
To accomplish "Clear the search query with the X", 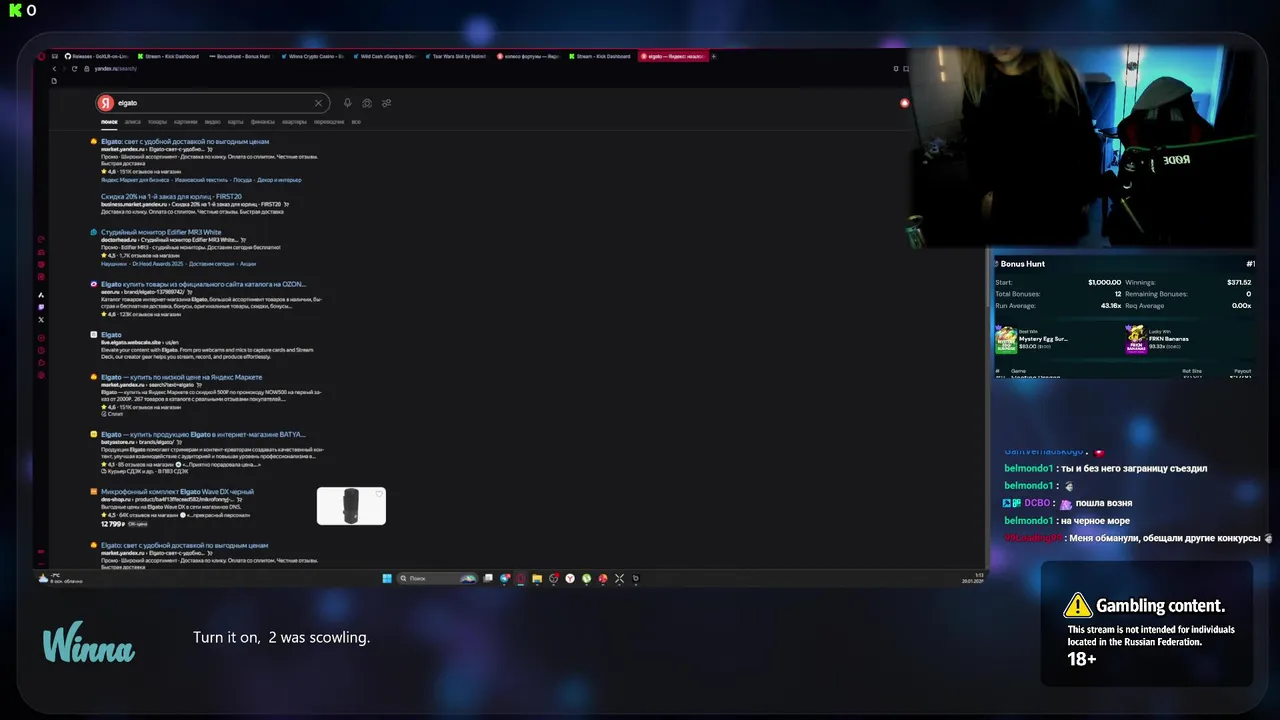I will pyautogui.click(x=319, y=103).
